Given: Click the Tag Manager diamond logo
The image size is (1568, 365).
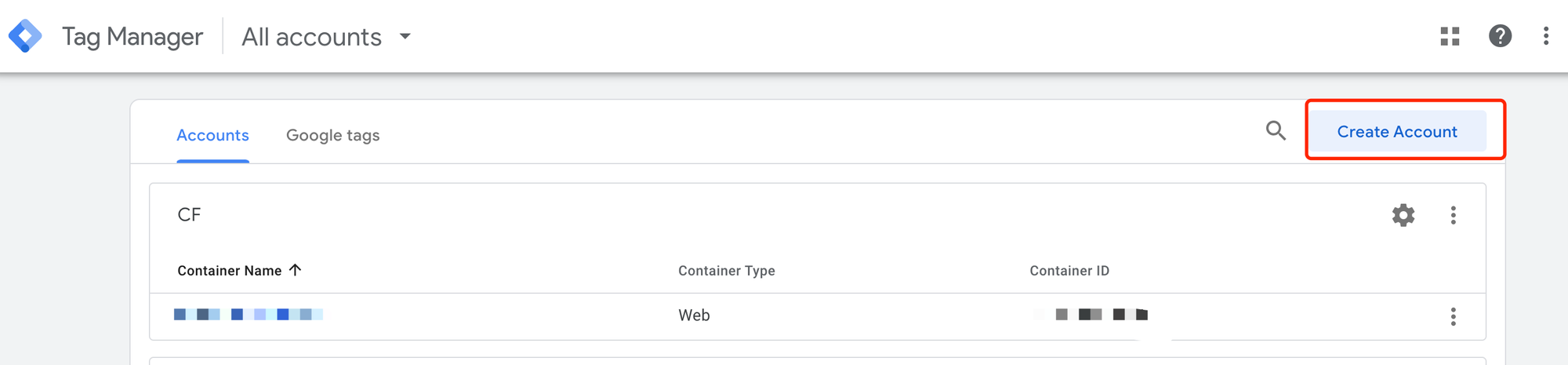Looking at the screenshot, I should point(25,36).
